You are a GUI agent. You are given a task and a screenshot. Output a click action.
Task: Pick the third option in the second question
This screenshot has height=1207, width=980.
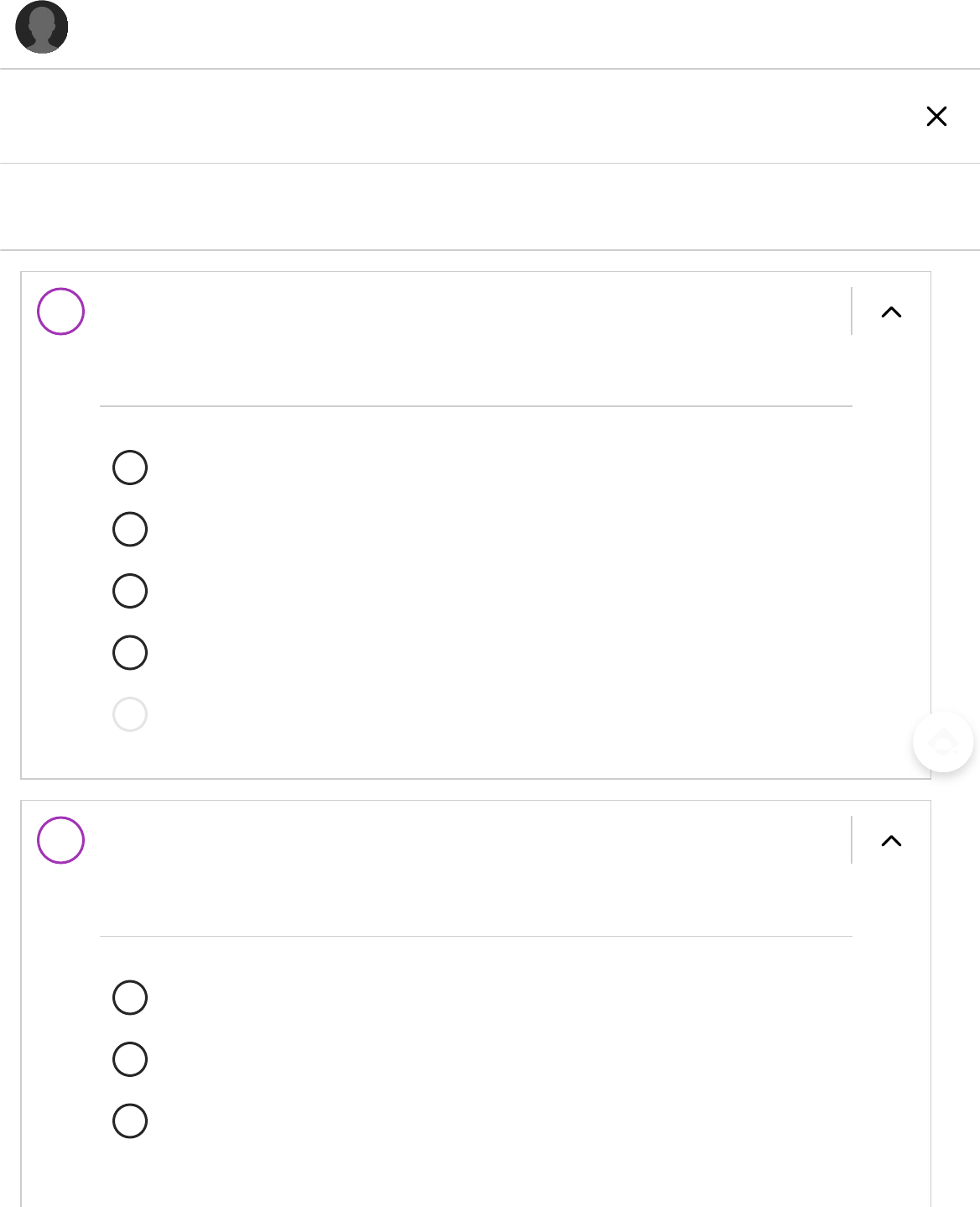130,1121
